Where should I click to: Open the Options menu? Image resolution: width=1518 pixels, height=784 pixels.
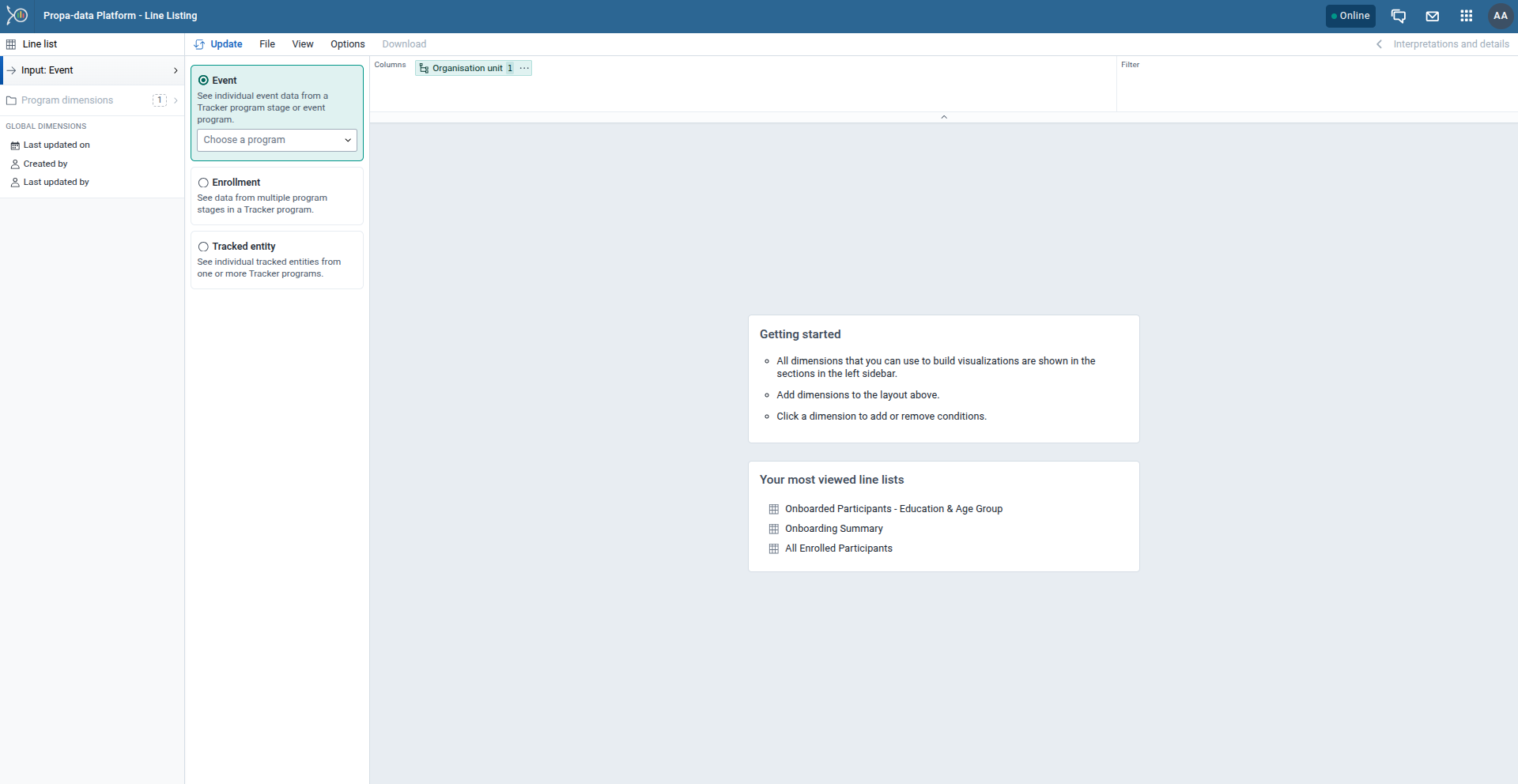(347, 44)
